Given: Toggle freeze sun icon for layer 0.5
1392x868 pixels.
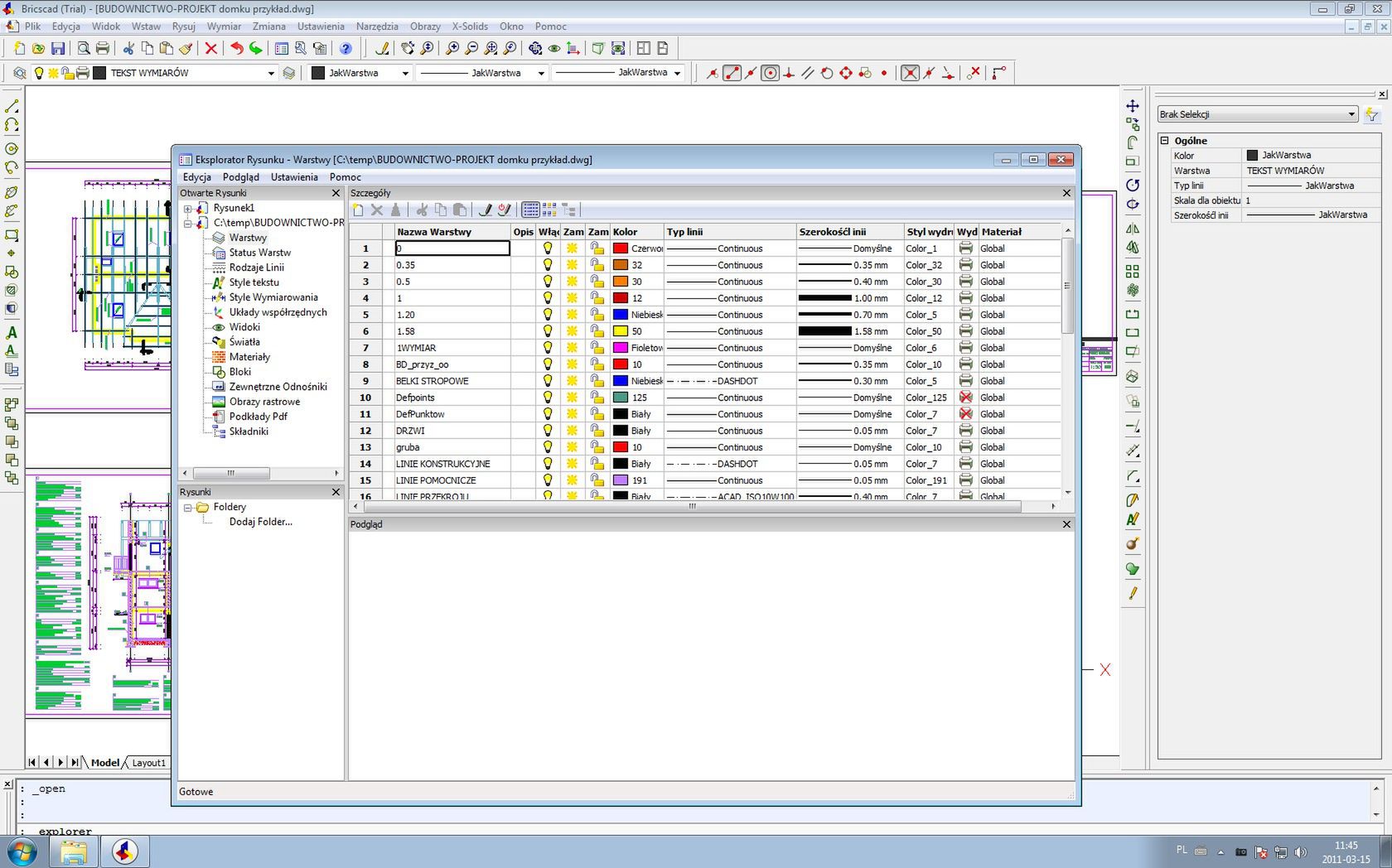Looking at the screenshot, I should click(x=572, y=282).
